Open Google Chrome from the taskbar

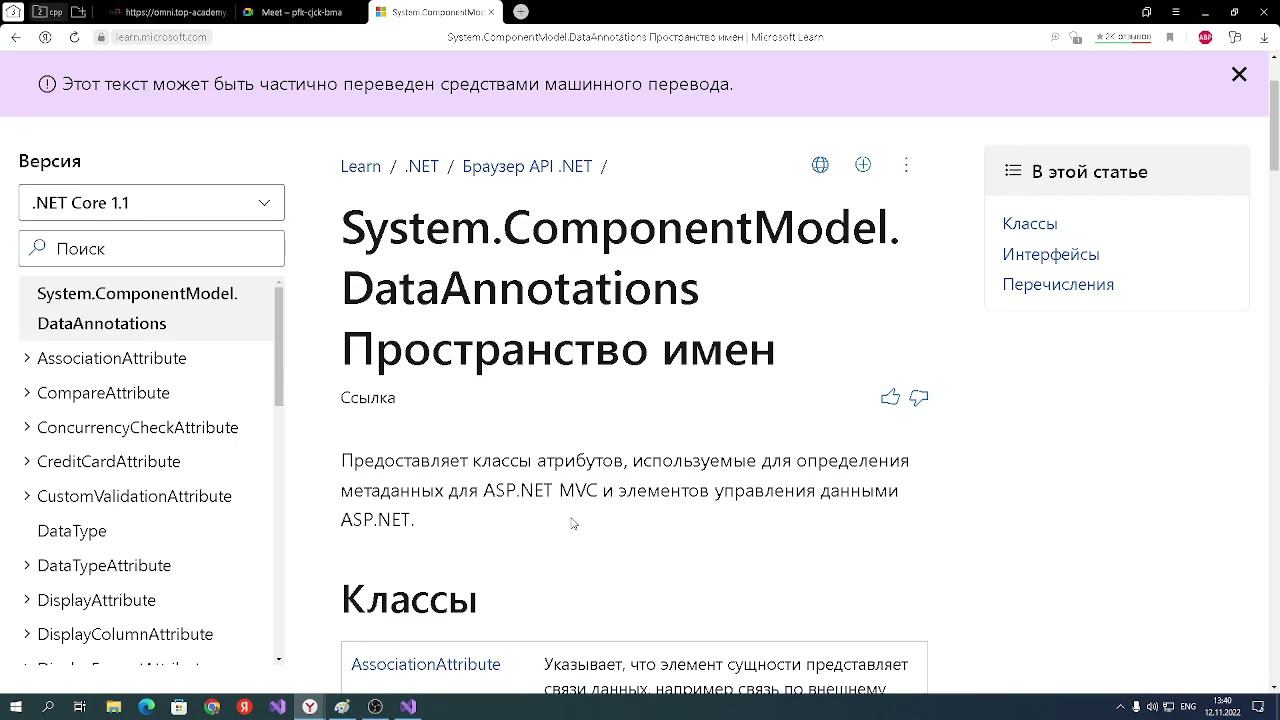212,707
